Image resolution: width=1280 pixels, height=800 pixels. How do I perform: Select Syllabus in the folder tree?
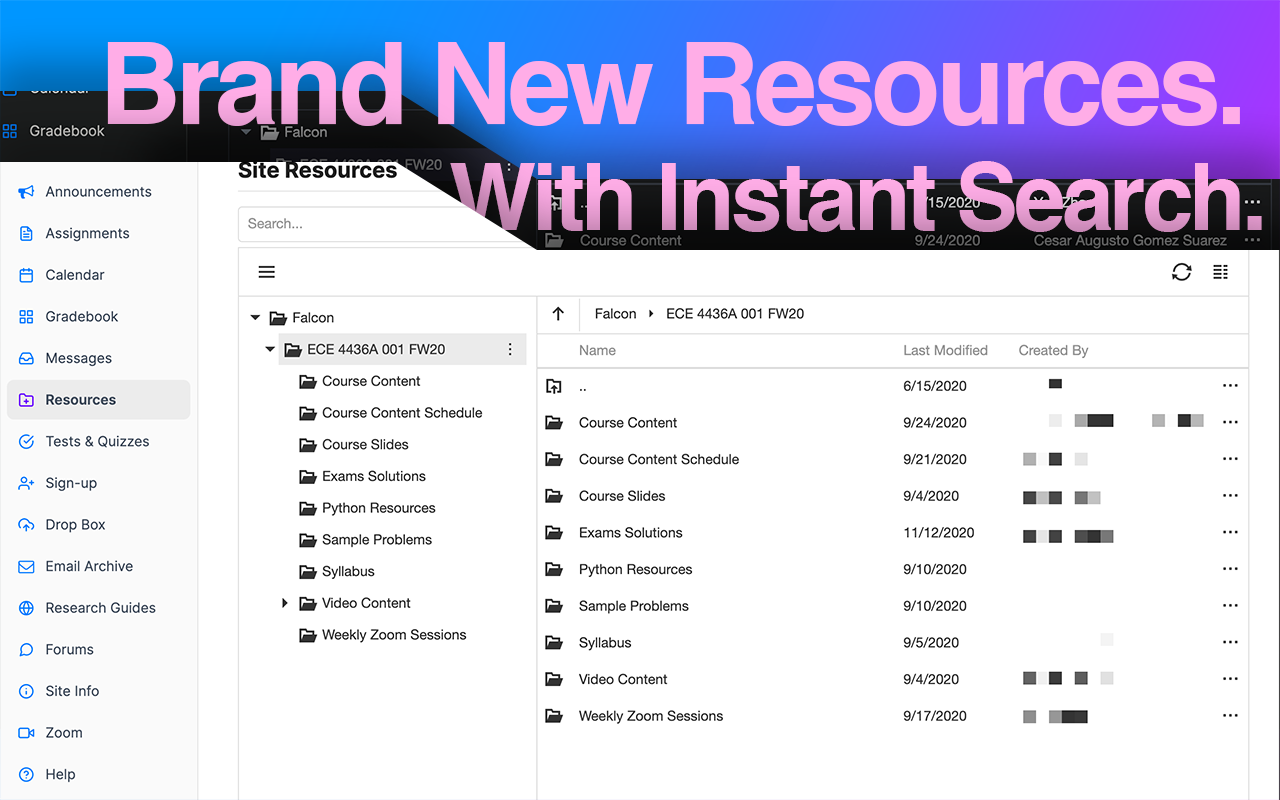(348, 572)
